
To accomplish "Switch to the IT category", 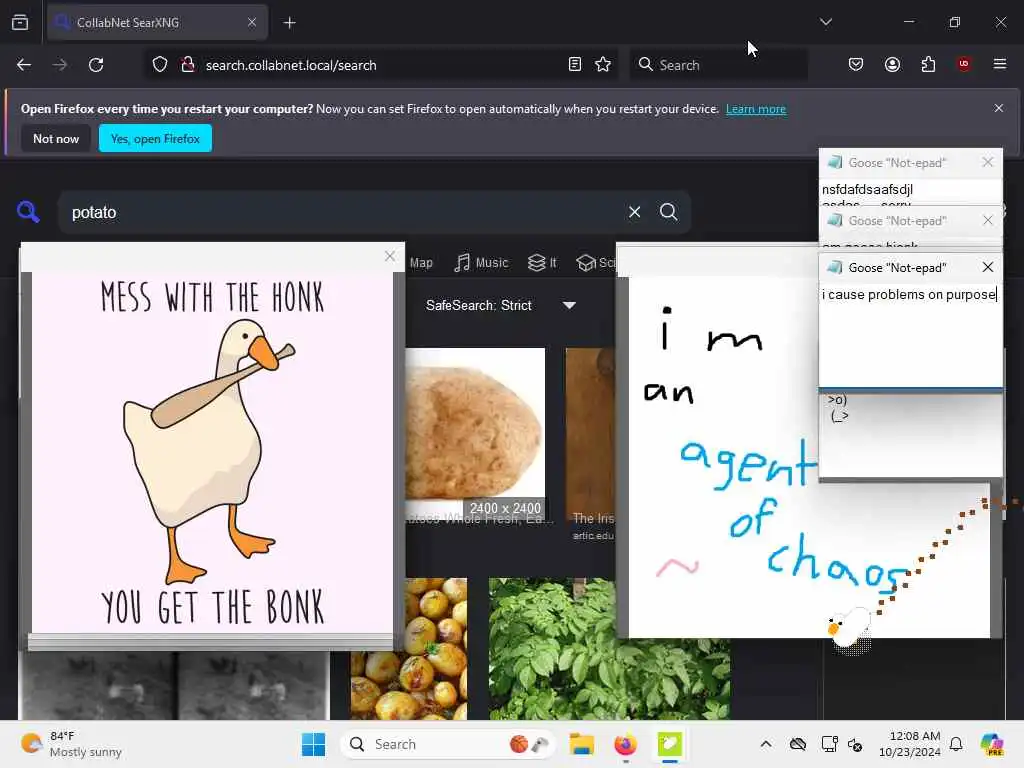I will (x=542, y=263).
